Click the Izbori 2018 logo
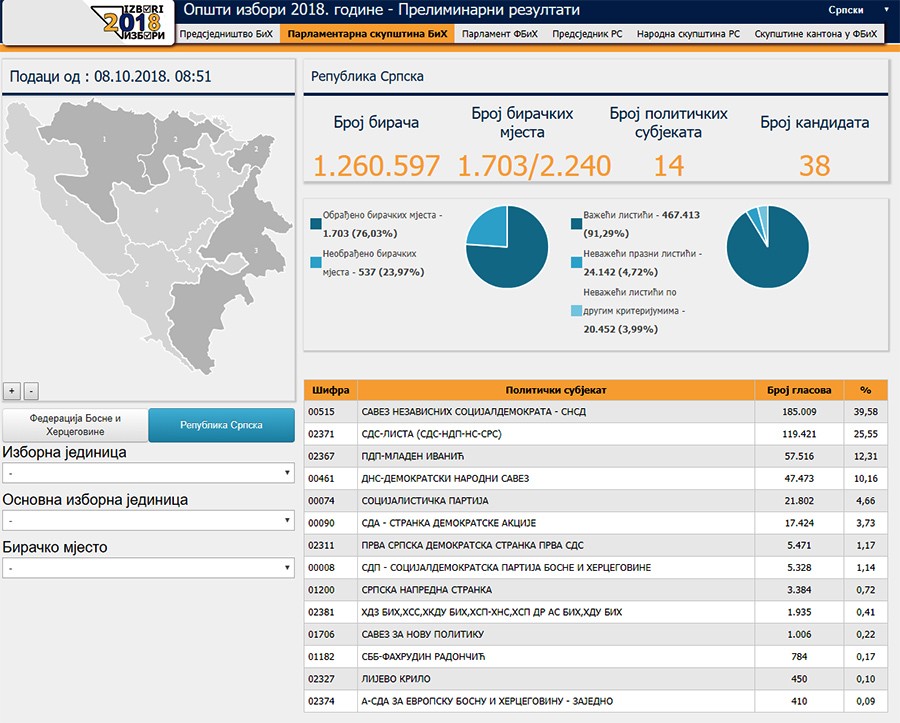Image resolution: width=900 pixels, height=723 pixels. (x=133, y=22)
